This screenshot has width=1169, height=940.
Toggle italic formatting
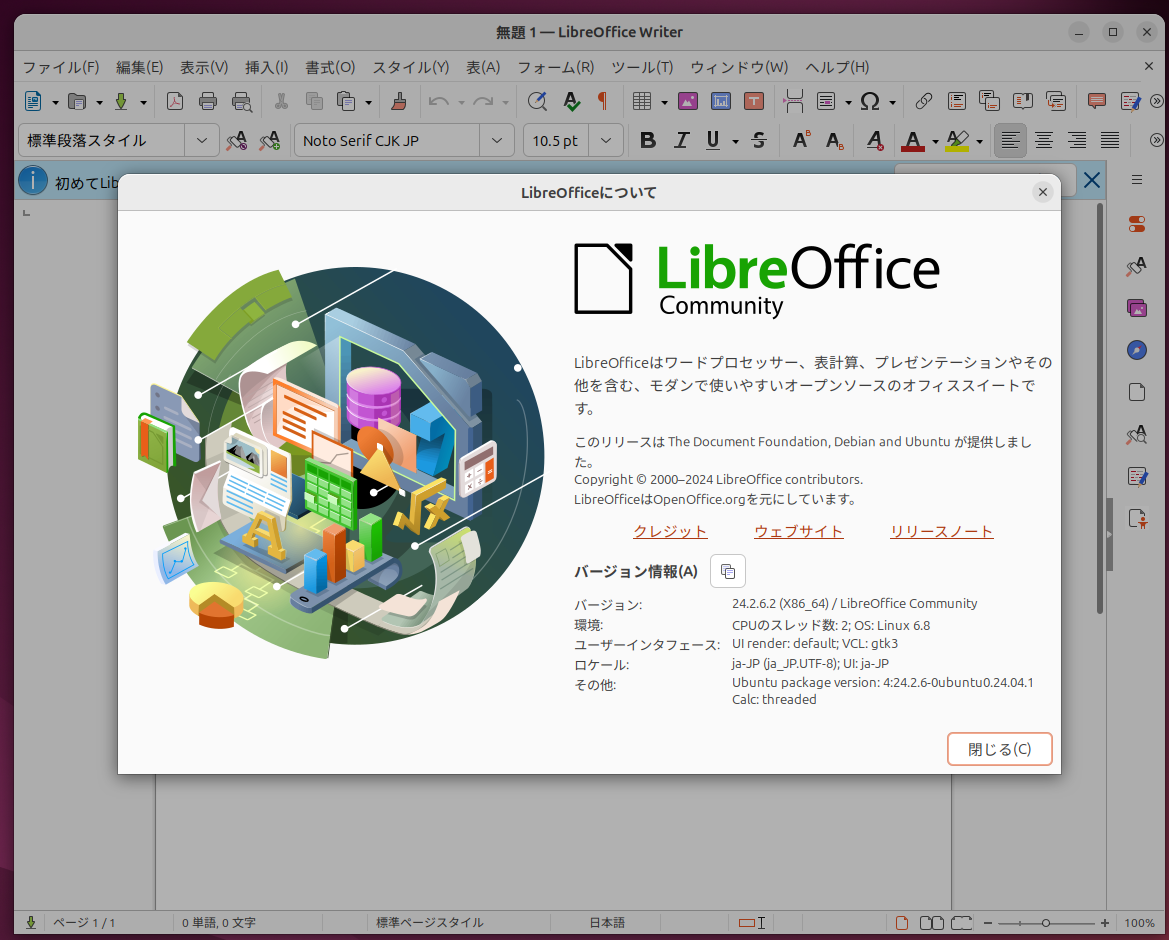(x=681, y=141)
